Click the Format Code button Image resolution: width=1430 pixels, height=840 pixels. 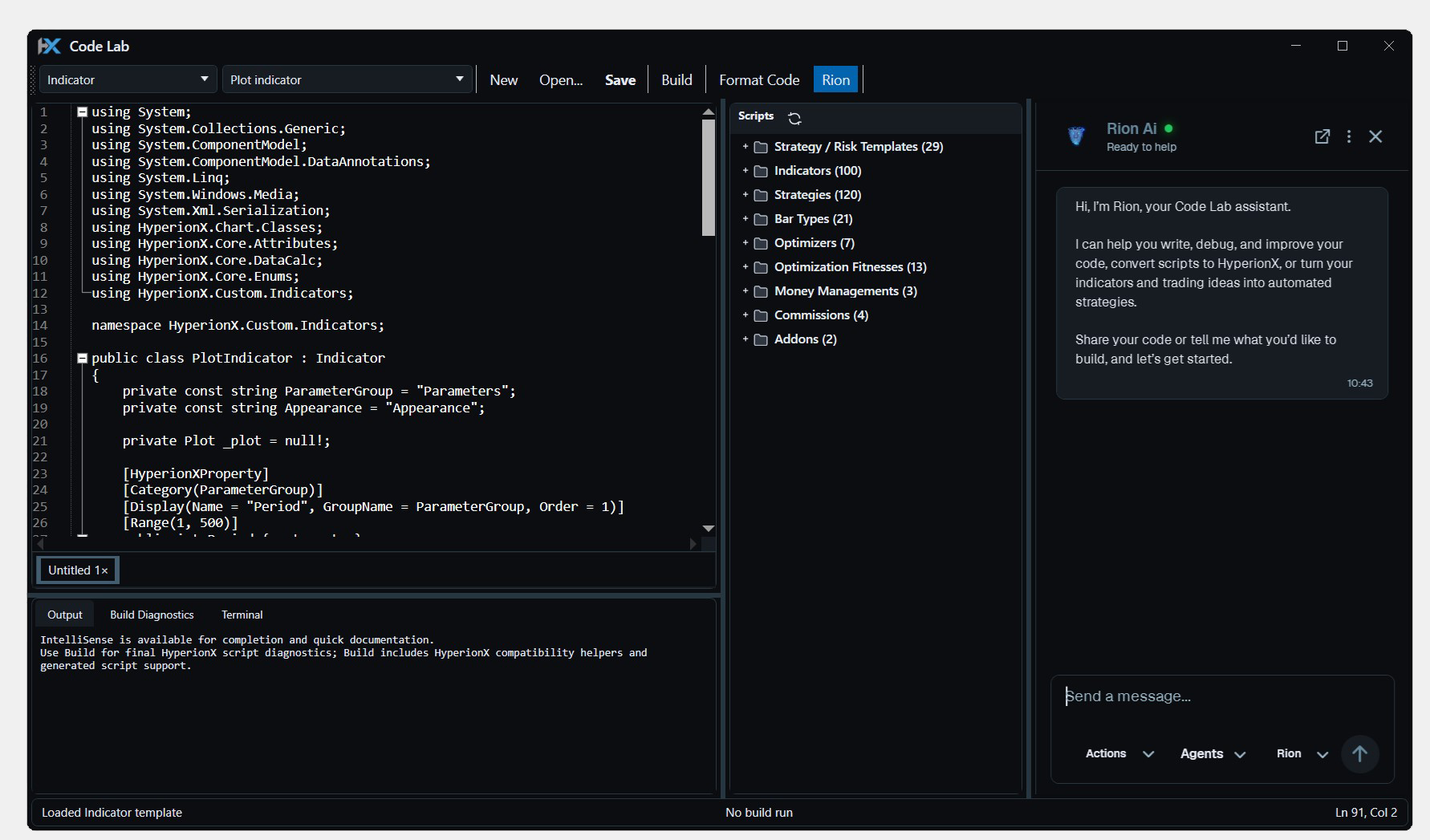[x=759, y=80]
